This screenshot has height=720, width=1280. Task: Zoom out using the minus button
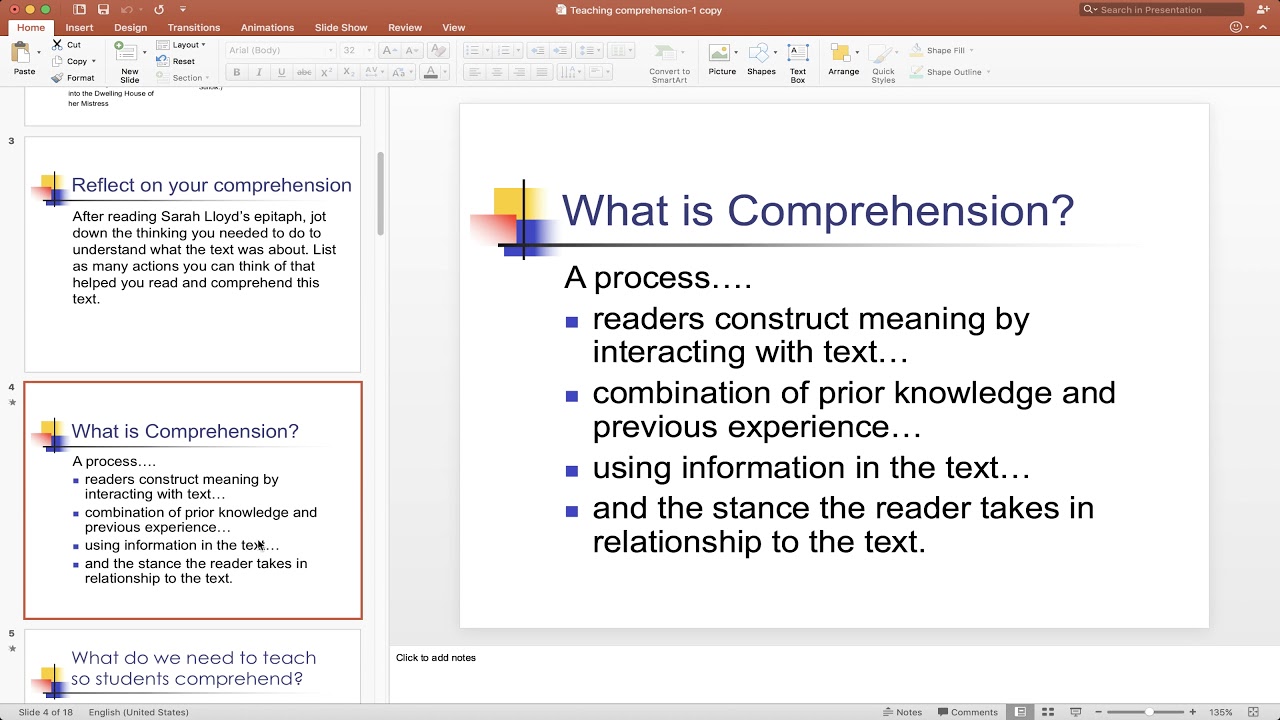(1098, 712)
